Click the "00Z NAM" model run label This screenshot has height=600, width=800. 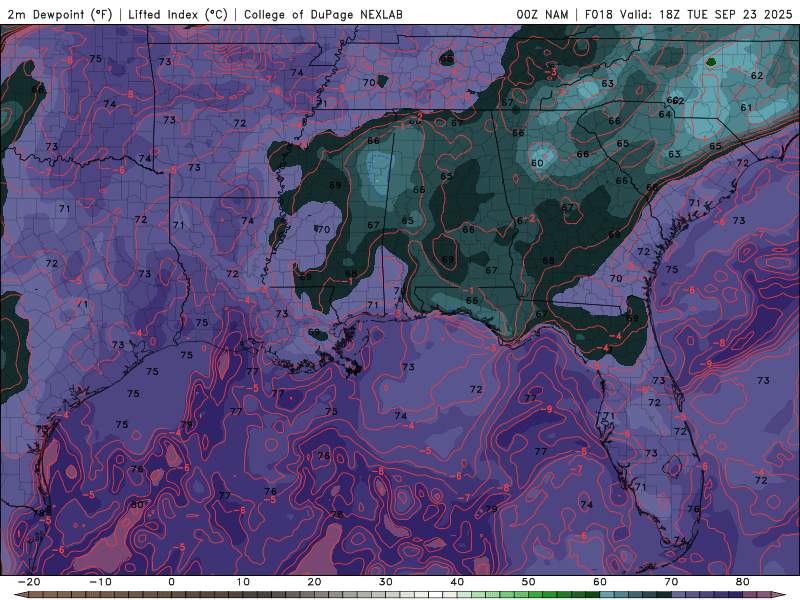click(542, 14)
